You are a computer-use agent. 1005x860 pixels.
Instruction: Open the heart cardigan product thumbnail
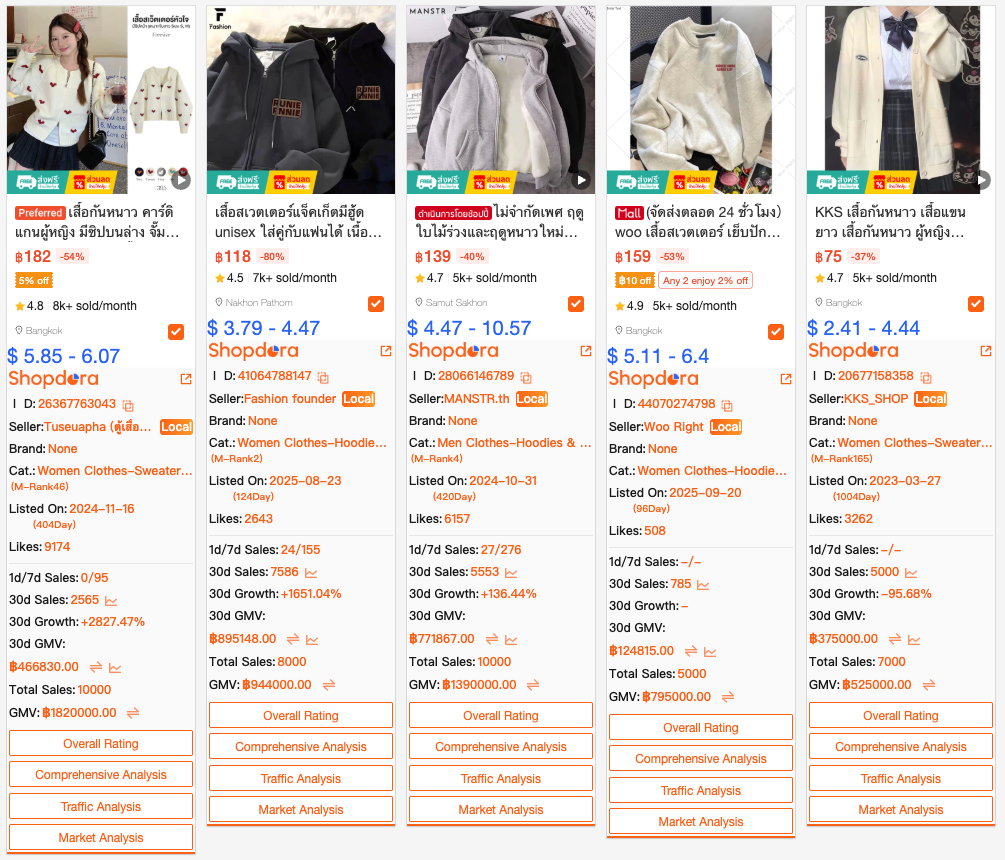click(101, 100)
